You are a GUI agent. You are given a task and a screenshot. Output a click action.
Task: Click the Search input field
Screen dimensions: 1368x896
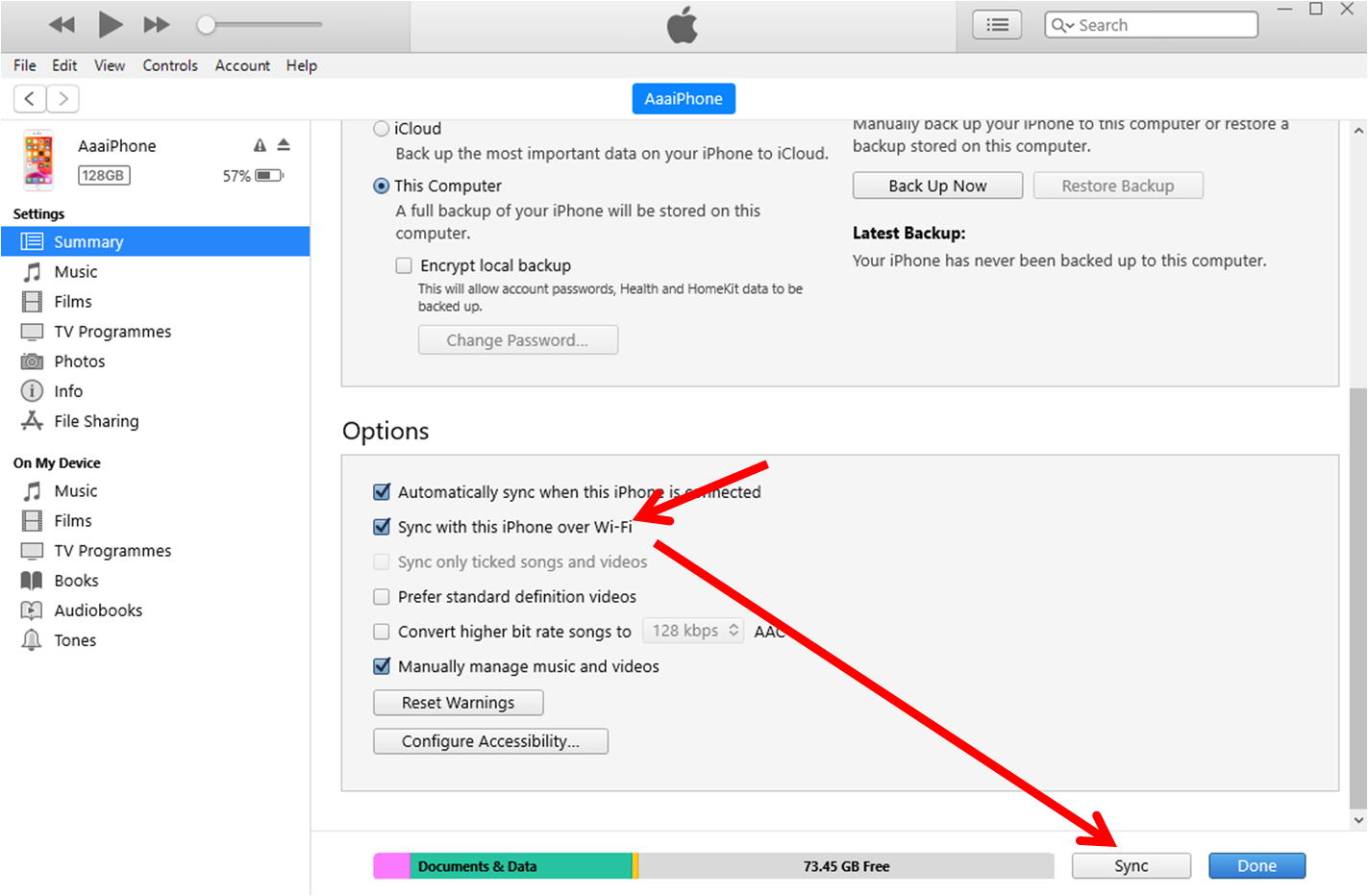[1151, 25]
